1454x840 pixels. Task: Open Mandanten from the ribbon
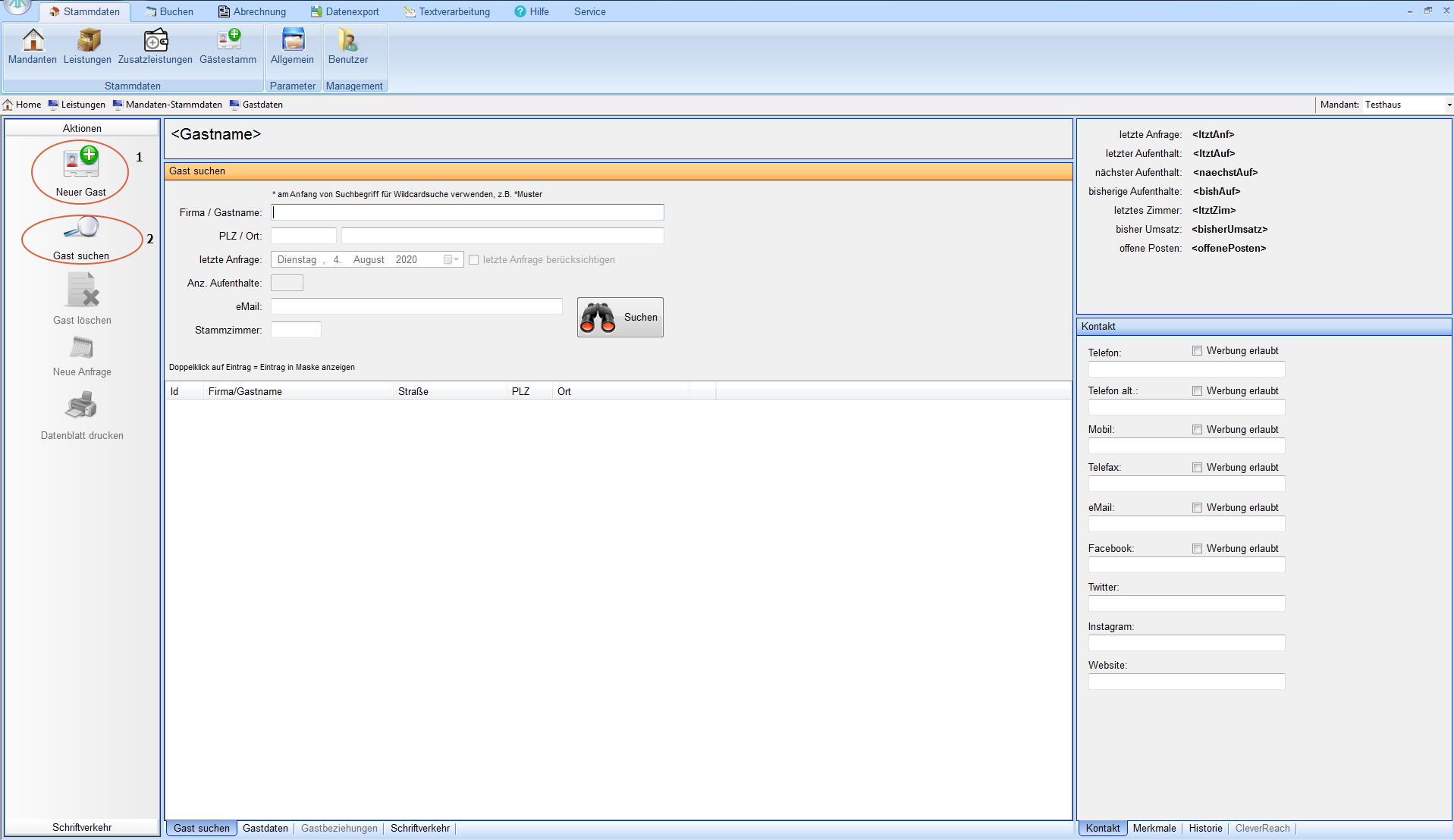[33, 46]
